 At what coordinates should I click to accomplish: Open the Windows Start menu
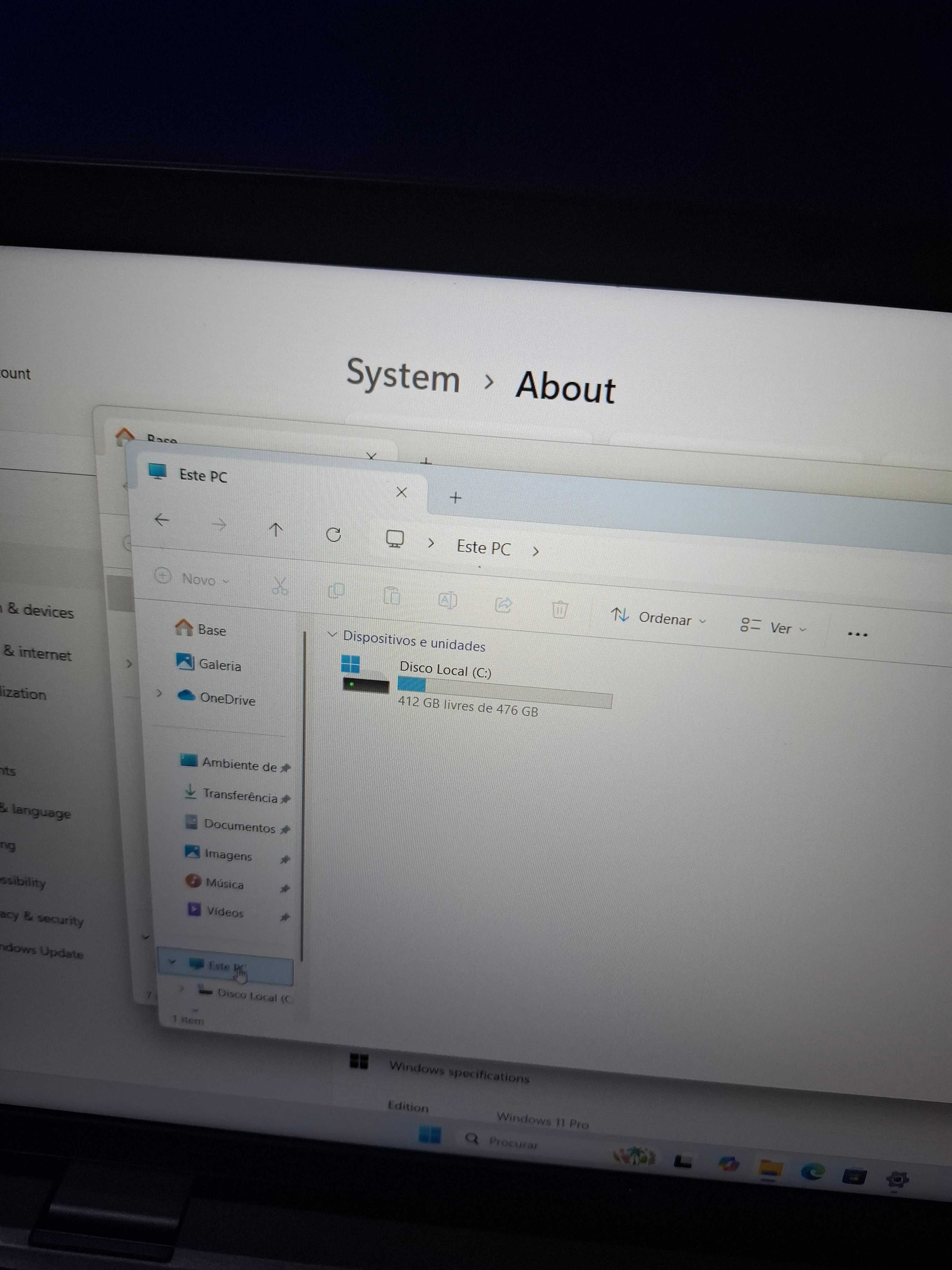[x=430, y=1135]
